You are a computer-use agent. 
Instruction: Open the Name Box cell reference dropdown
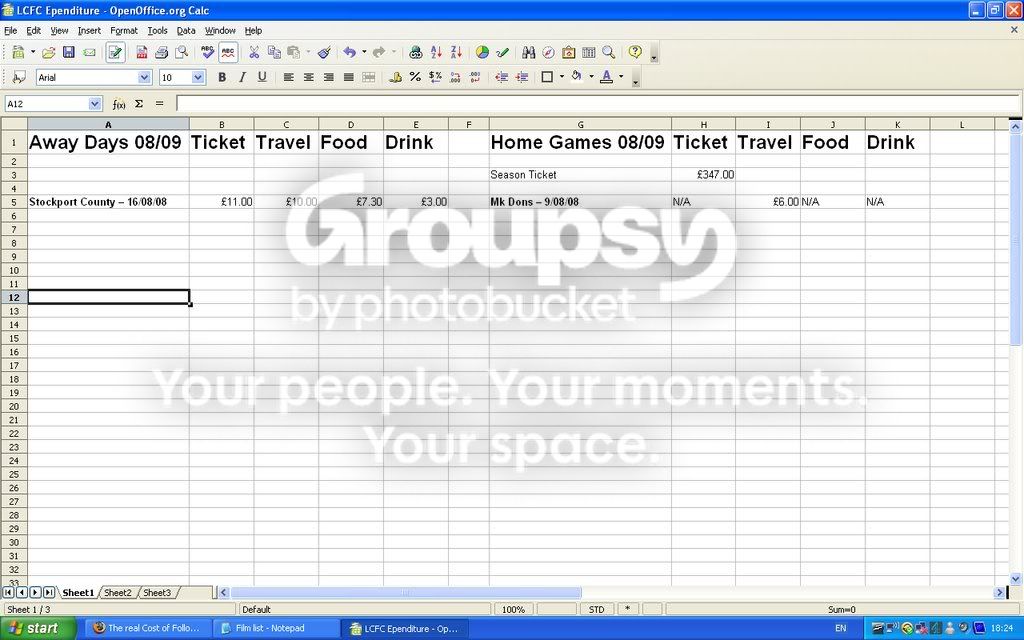(95, 104)
